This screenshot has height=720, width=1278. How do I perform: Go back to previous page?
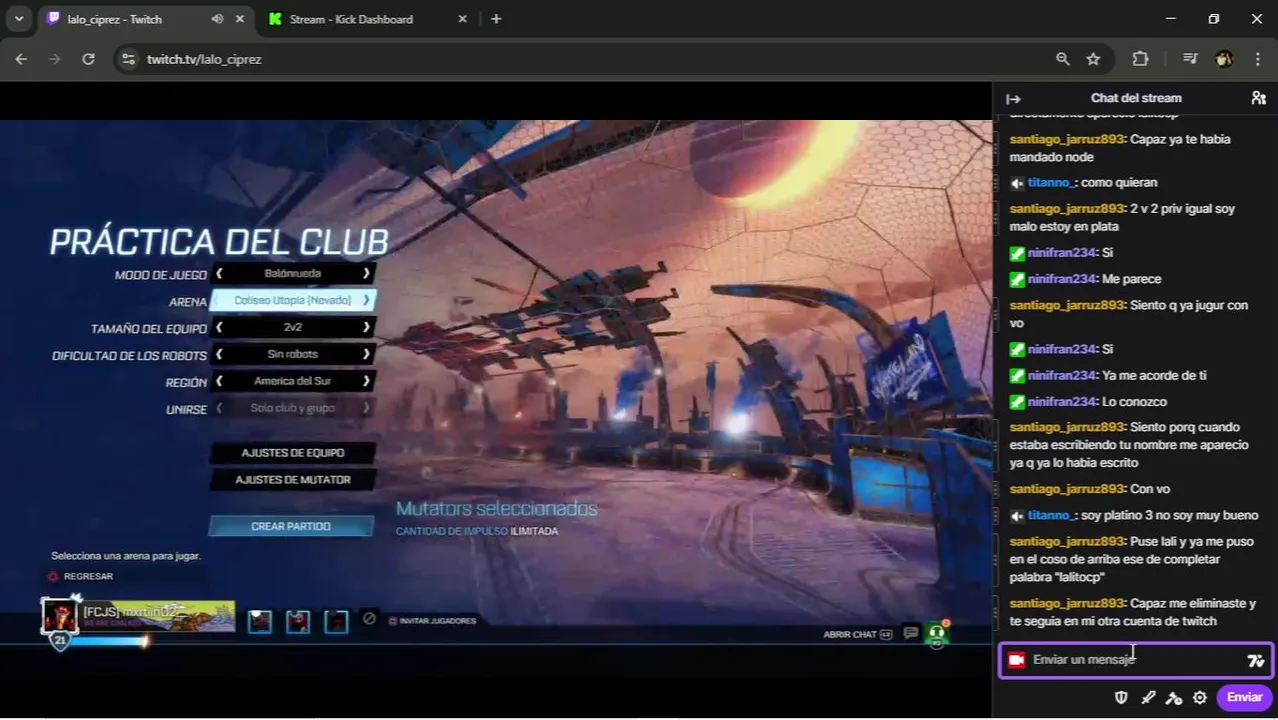click(x=21, y=59)
